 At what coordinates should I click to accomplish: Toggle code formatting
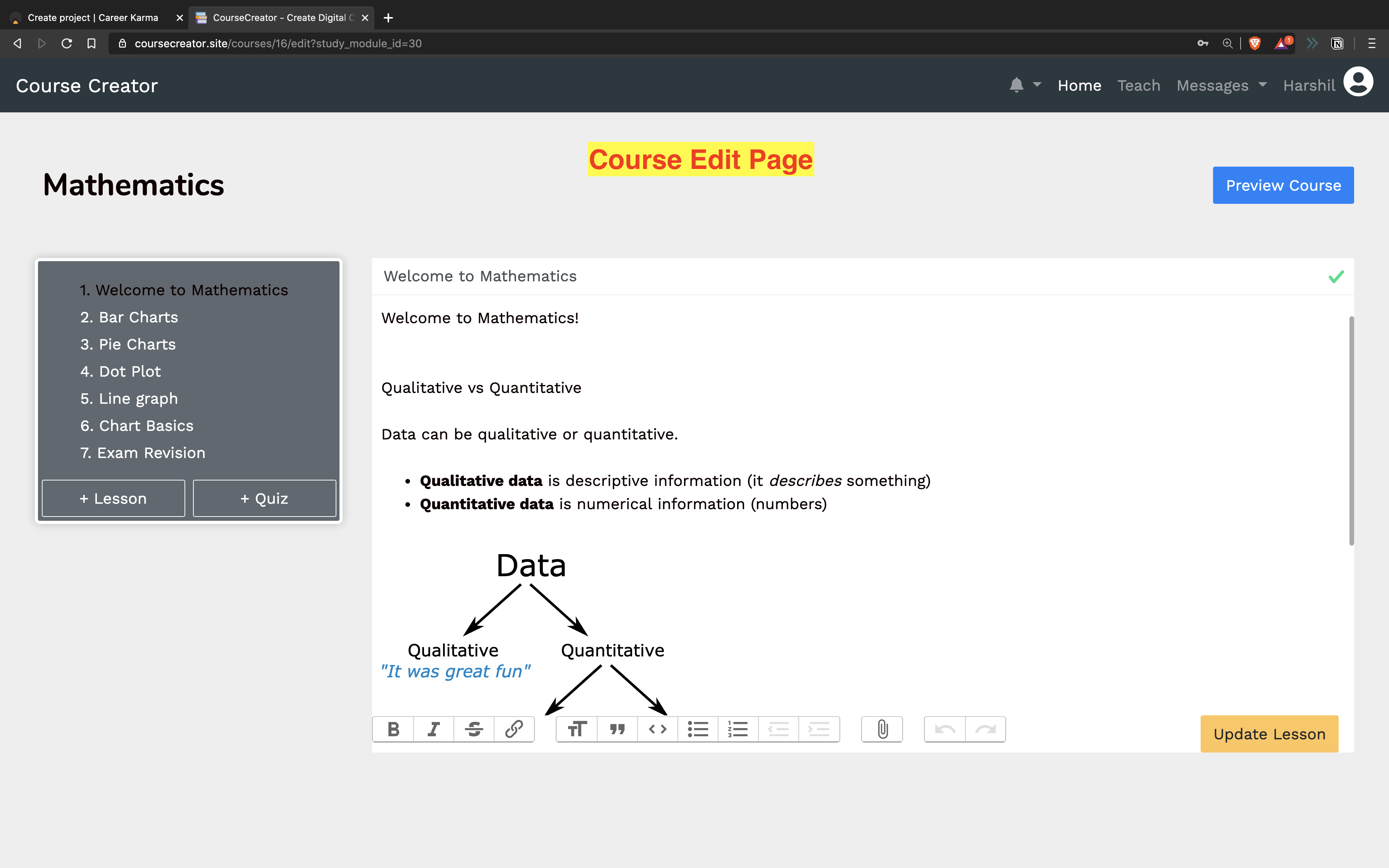657,729
